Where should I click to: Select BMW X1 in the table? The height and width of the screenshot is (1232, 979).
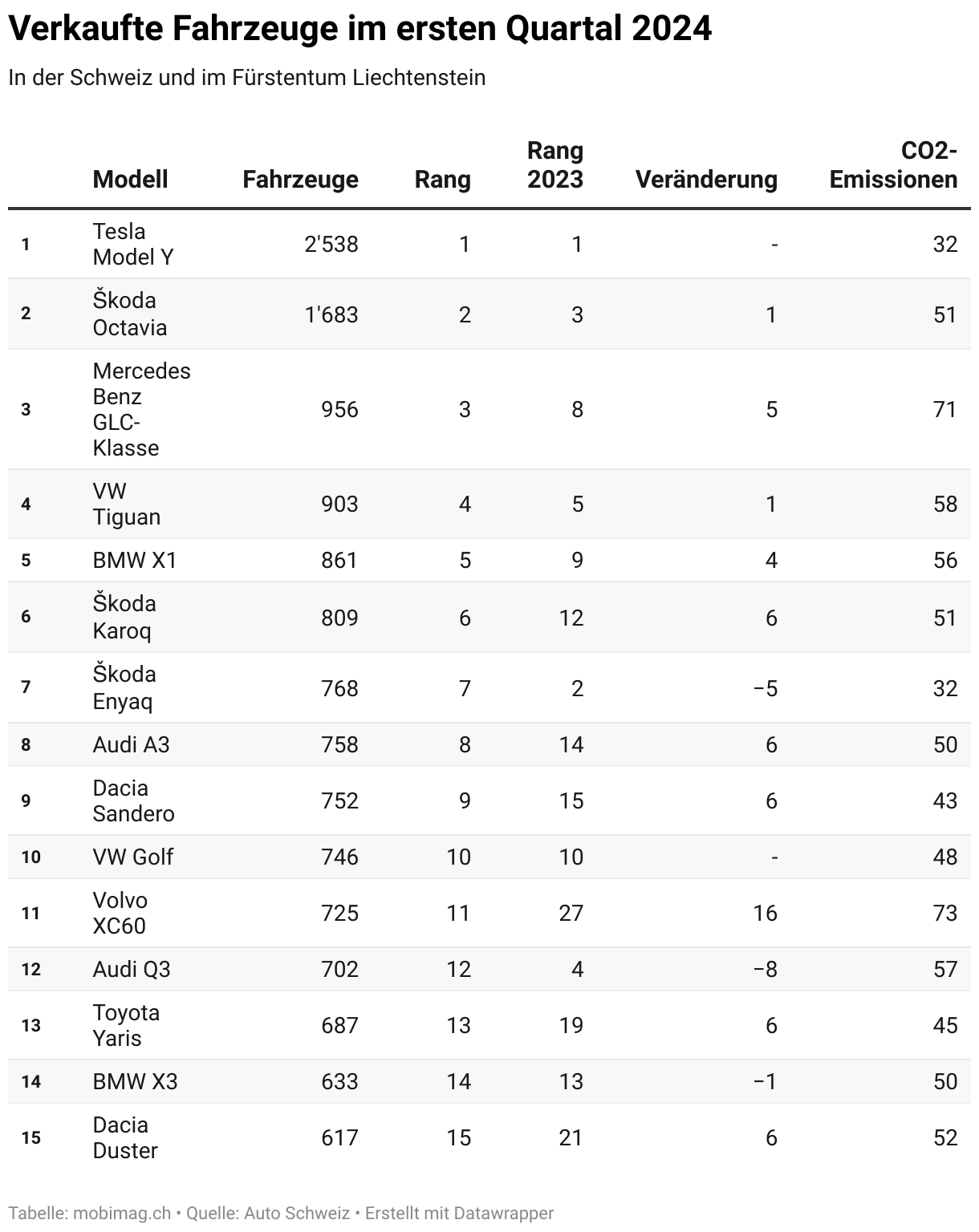click(x=135, y=560)
